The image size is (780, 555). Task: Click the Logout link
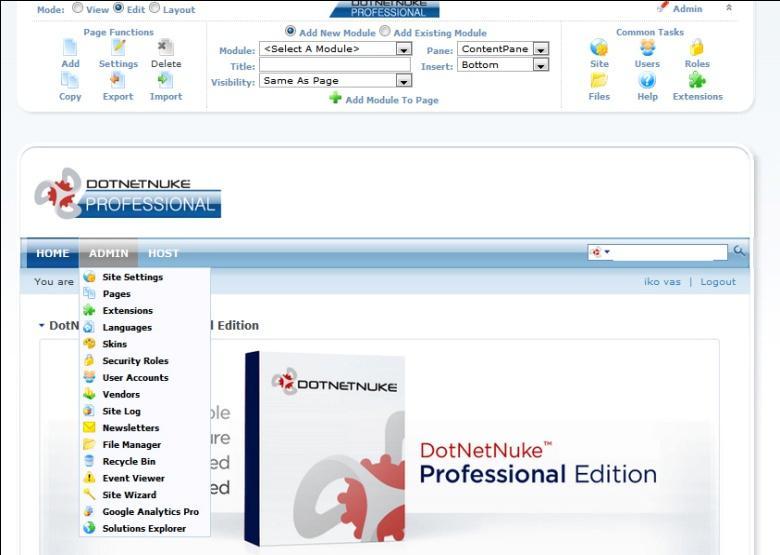pyautogui.click(x=718, y=281)
